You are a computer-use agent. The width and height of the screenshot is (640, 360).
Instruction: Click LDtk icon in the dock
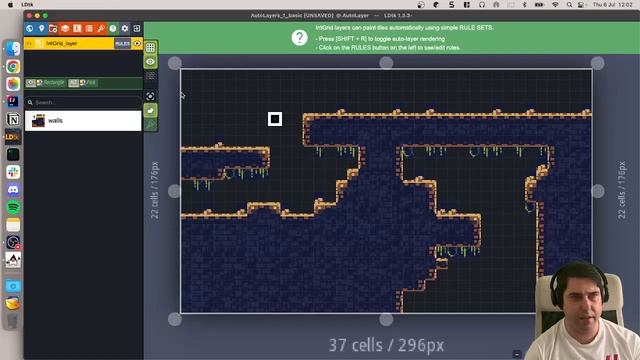click(x=13, y=137)
